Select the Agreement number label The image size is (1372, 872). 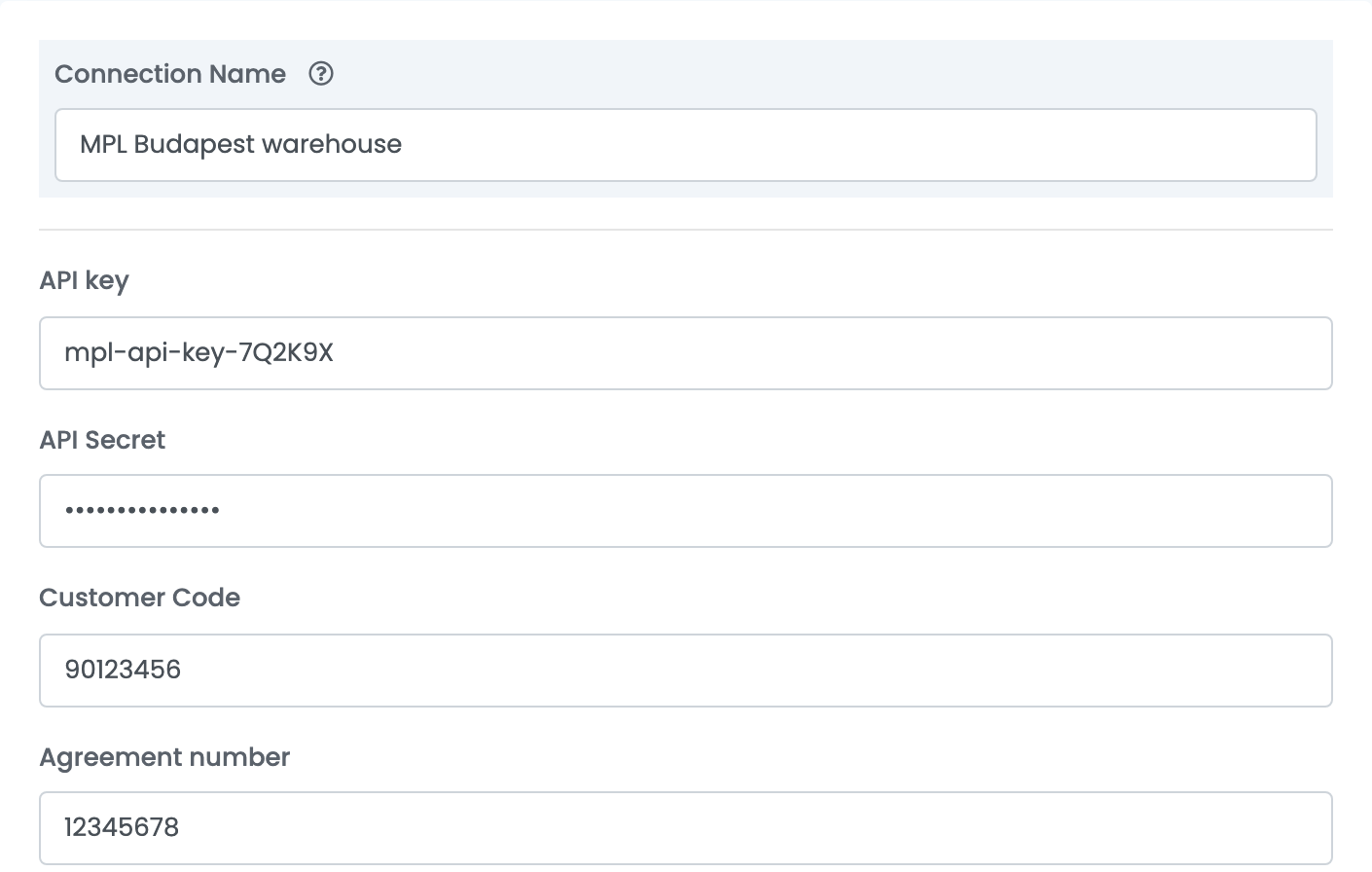tap(164, 758)
